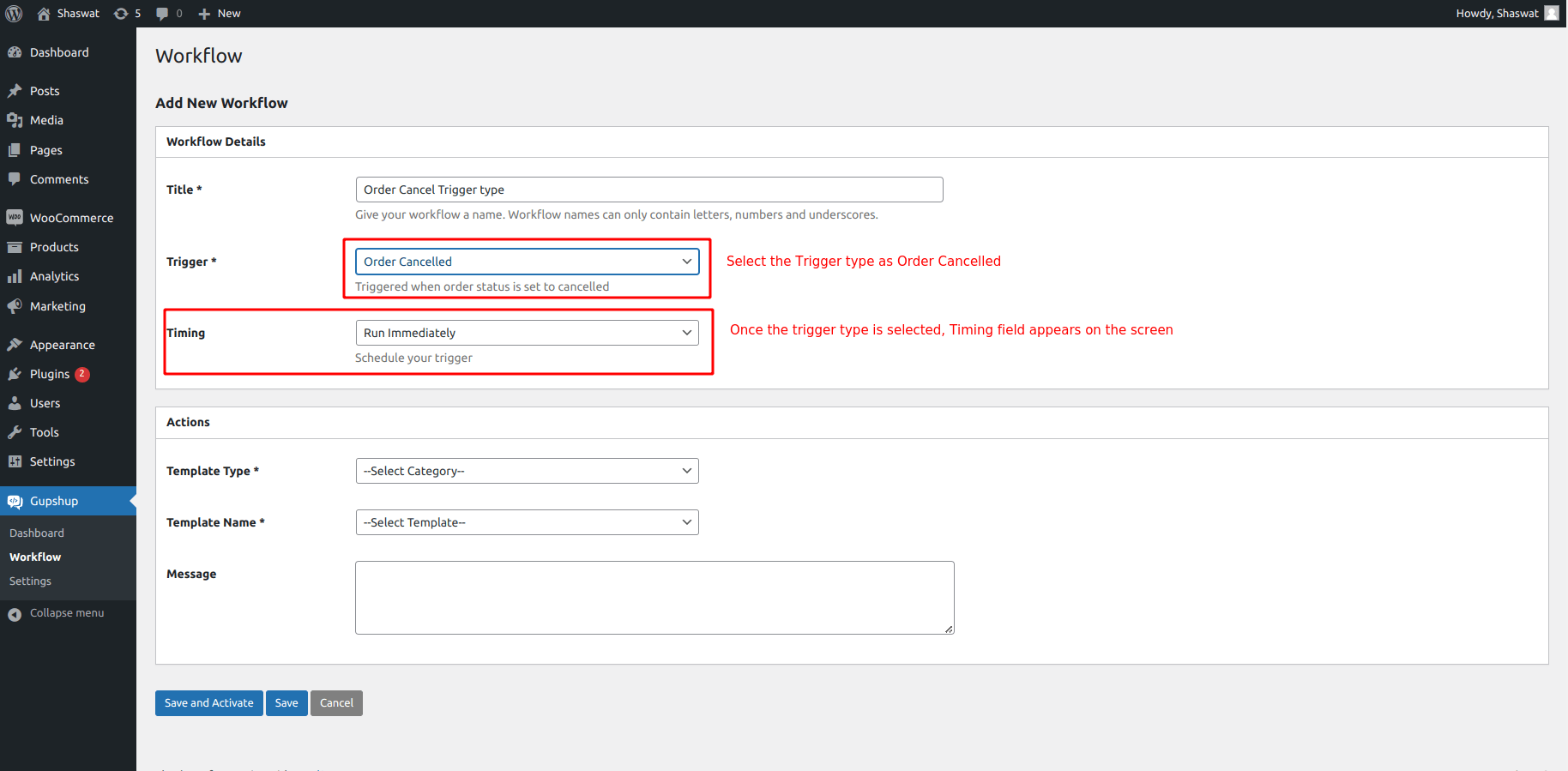
Task: Click the Plugins plug icon
Action: (15, 374)
